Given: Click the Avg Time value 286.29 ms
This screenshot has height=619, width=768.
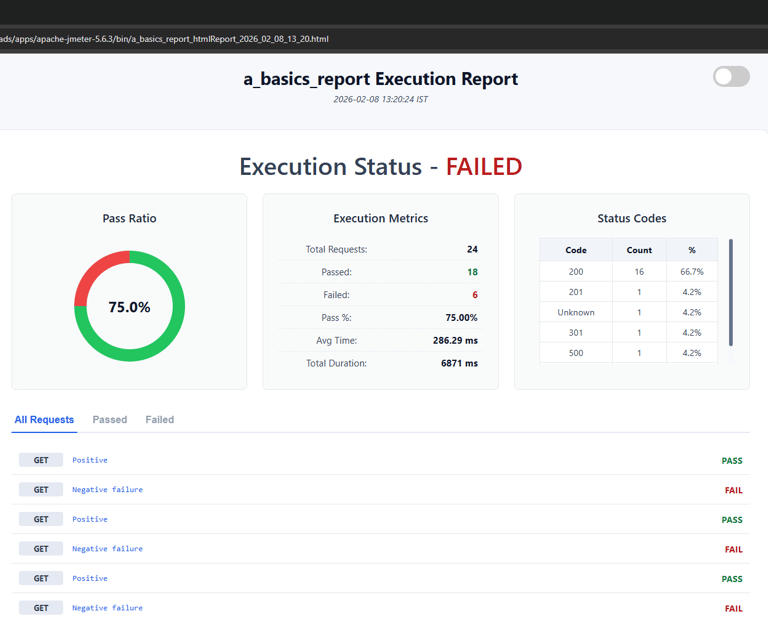Looking at the screenshot, I should 455,340.
